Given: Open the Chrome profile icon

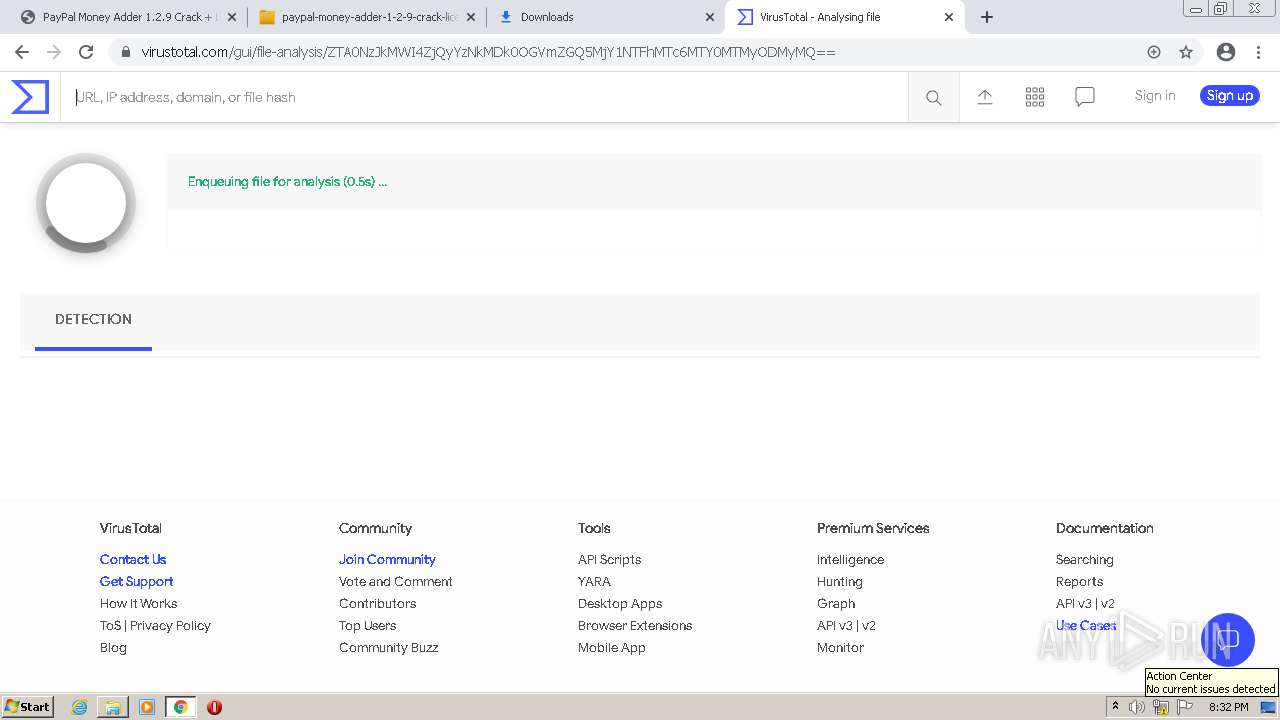Looking at the screenshot, I should (x=1226, y=52).
